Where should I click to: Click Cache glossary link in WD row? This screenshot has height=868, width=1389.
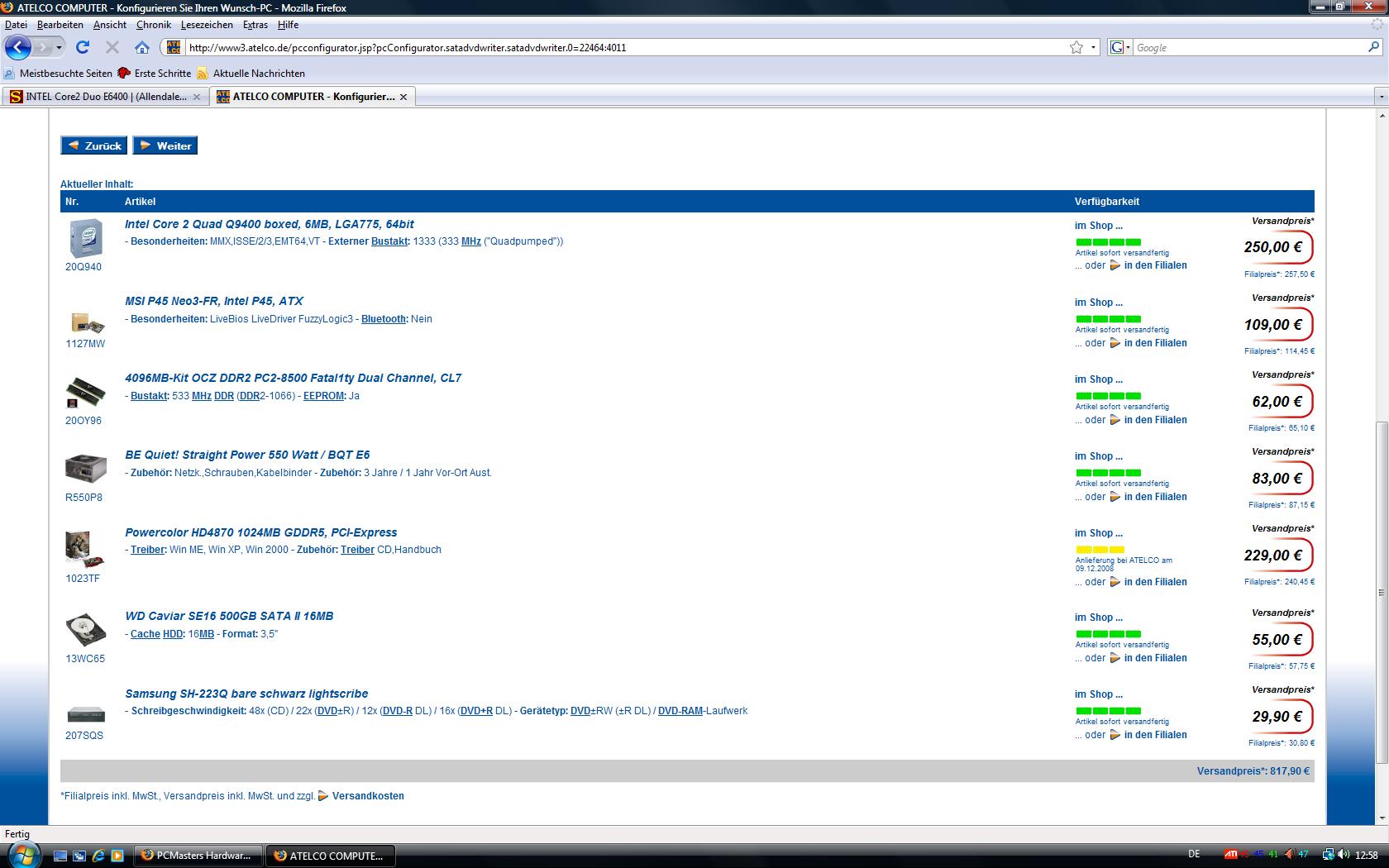(x=146, y=634)
